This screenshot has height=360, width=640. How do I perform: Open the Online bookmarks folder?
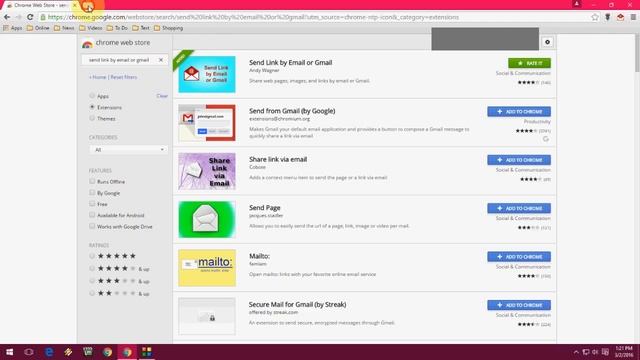38,28
